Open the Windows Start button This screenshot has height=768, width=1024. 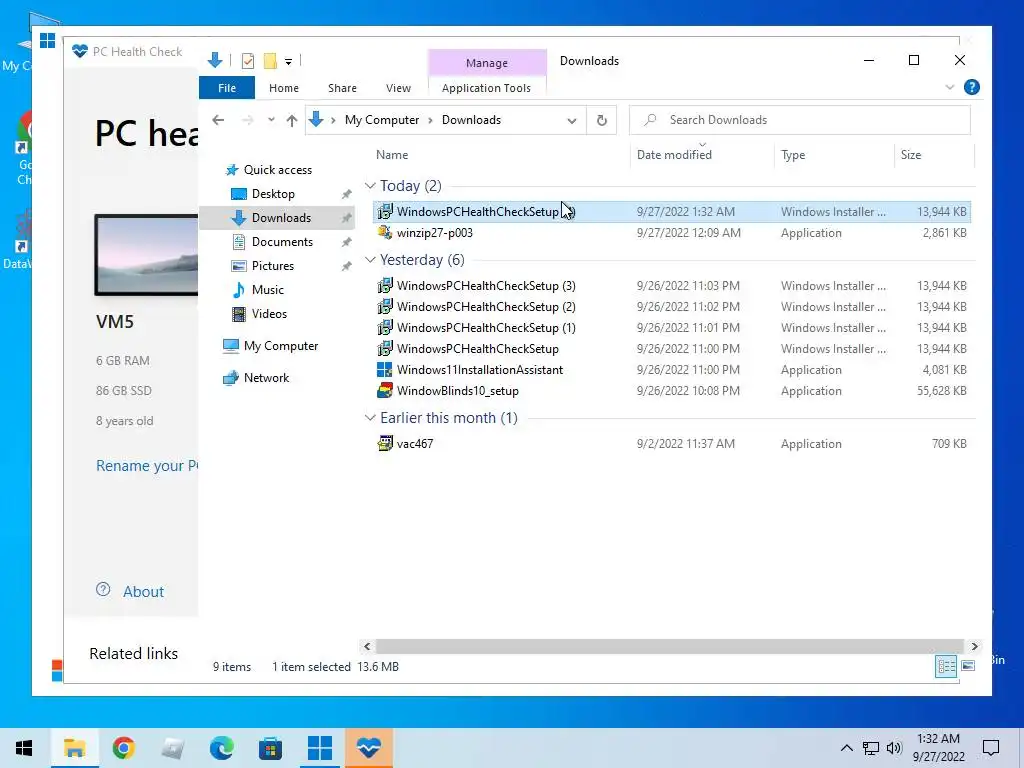(x=24, y=748)
